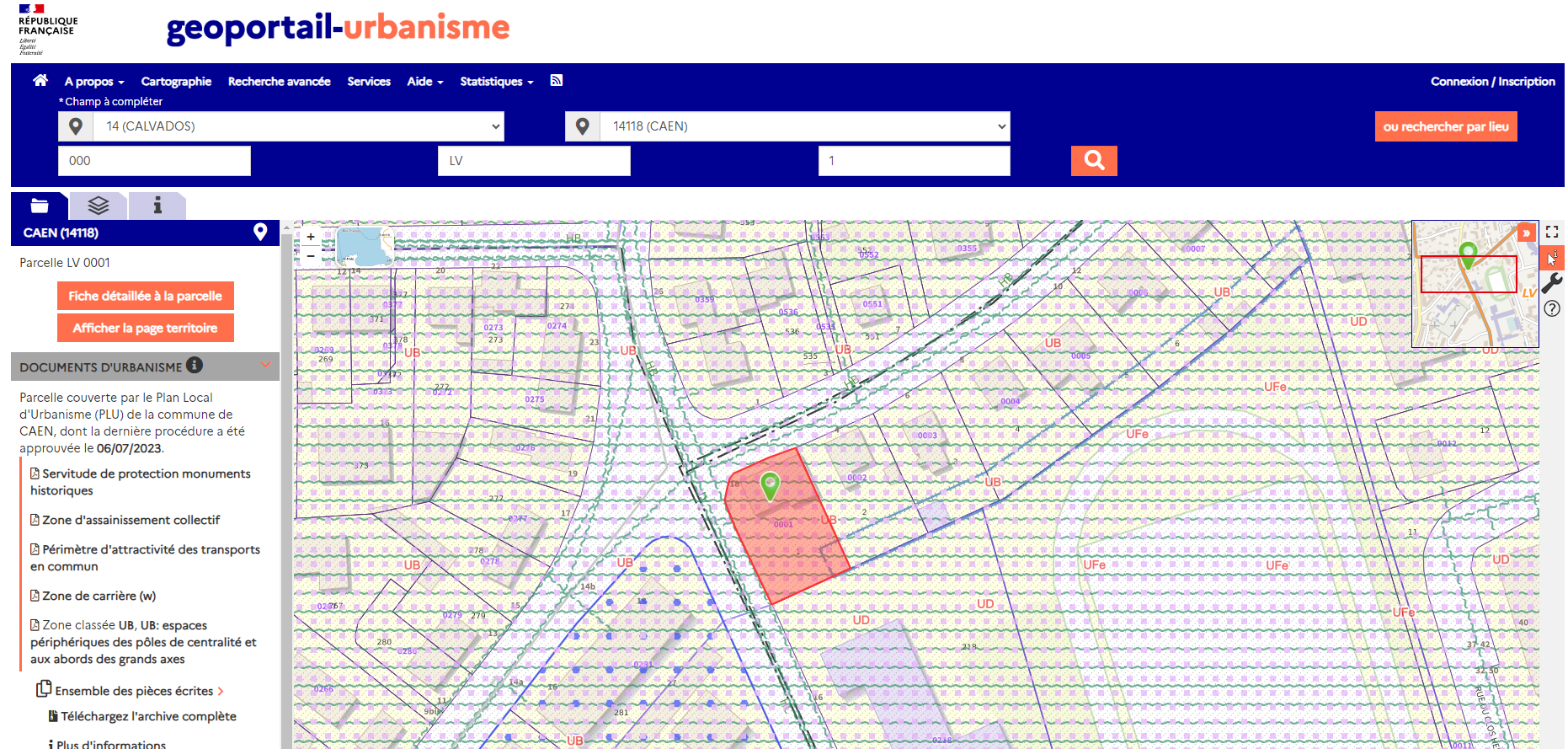This screenshot has height=749, width=1568.
Task: Open the A propos menu
Action: [94, 82]
